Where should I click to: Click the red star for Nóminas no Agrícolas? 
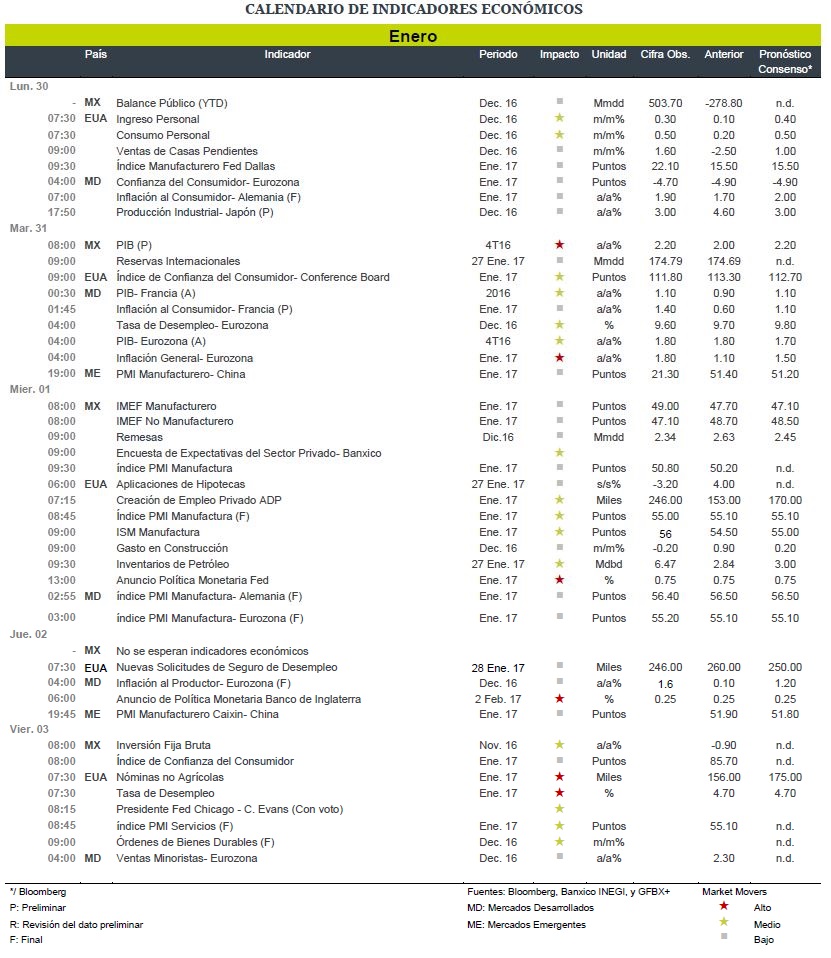pyautogui.click(x=559, y=777)
